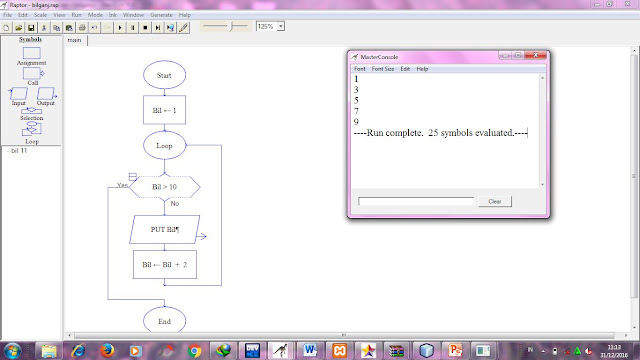Click 'Run complete. 25 symbols evaluated' console line
640x360 pixels.
click(x=440, y=133)
